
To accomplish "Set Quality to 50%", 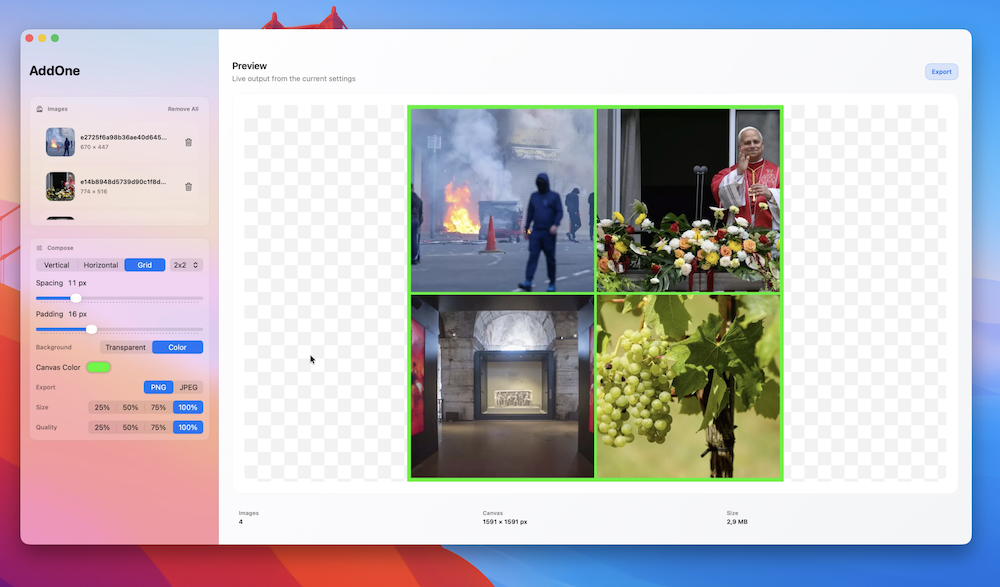I will click(130, 427).
